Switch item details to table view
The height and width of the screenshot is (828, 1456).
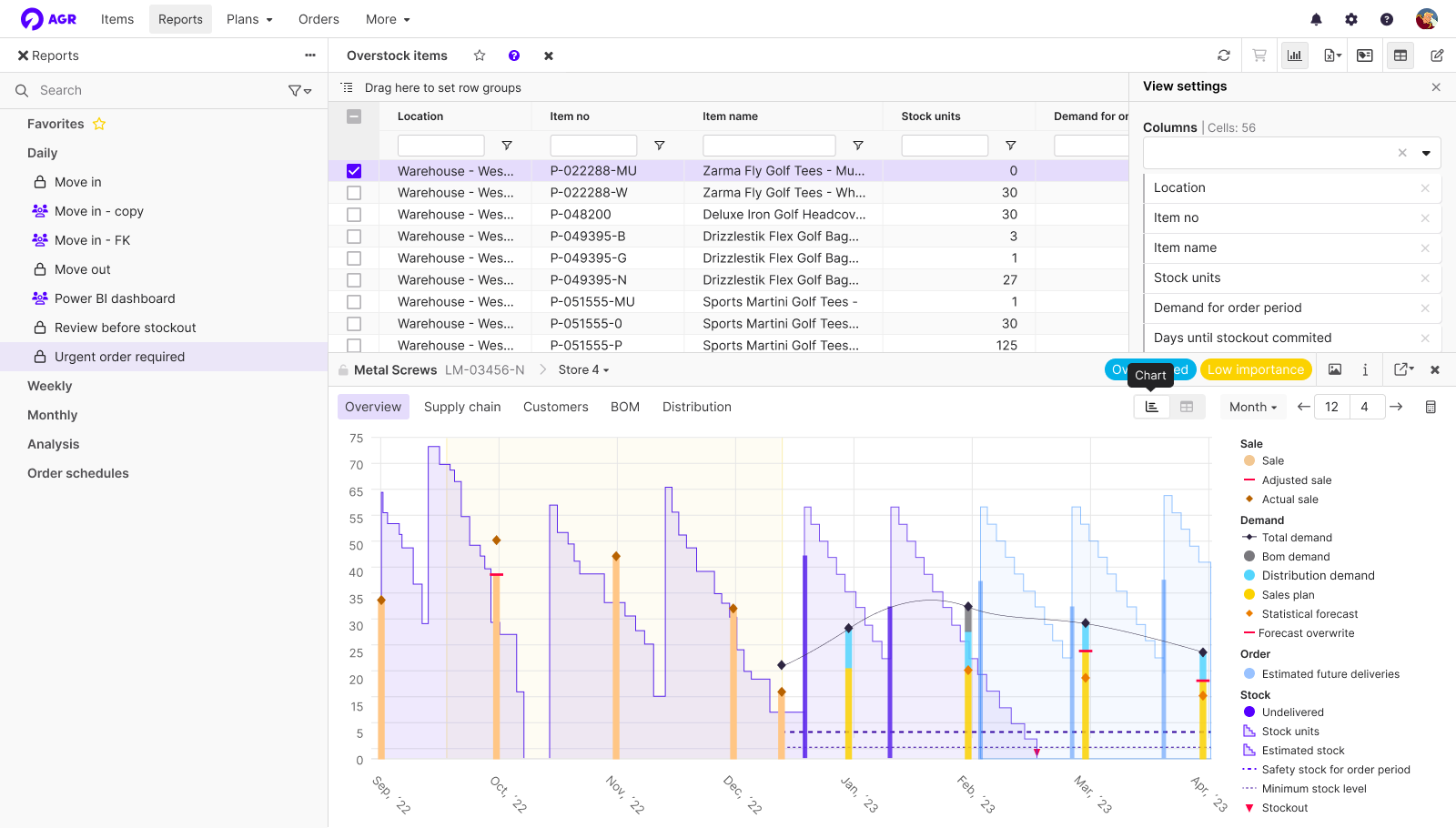click(x=1187, y=407)
